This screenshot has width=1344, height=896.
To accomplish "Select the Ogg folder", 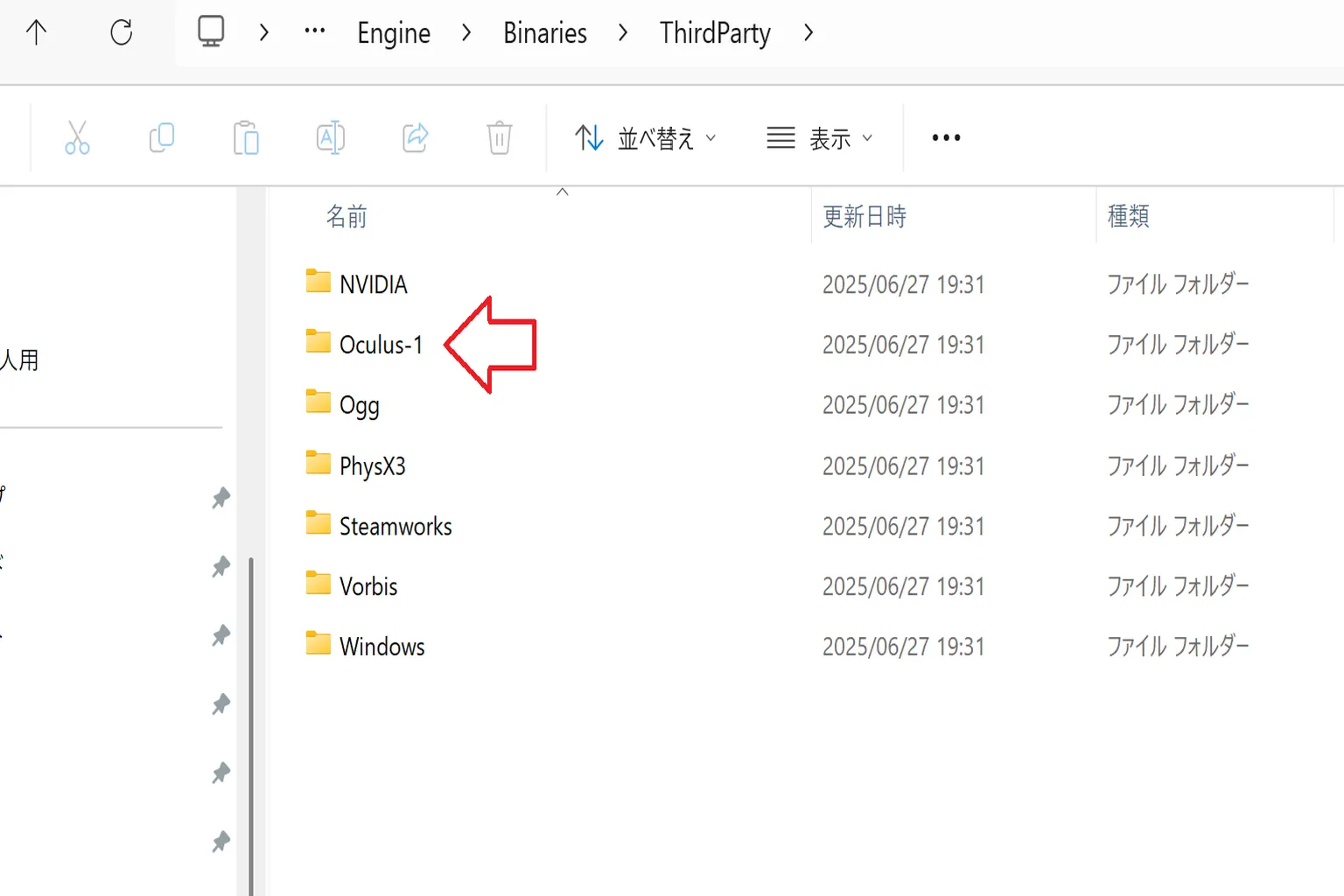I will coord(360,406).
